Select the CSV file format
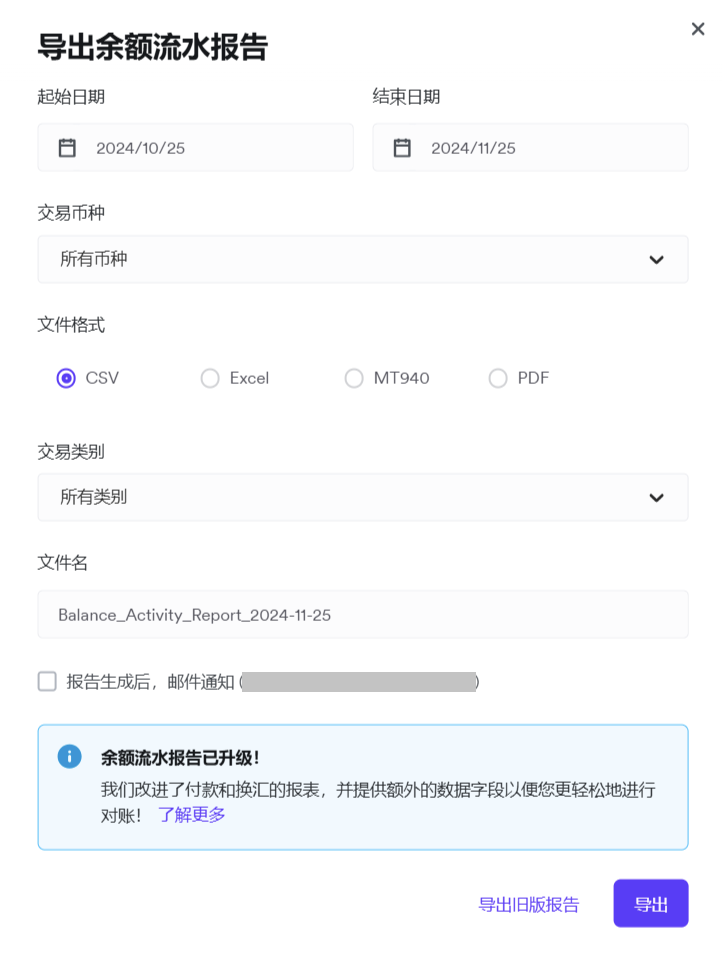 pos(67,378)
